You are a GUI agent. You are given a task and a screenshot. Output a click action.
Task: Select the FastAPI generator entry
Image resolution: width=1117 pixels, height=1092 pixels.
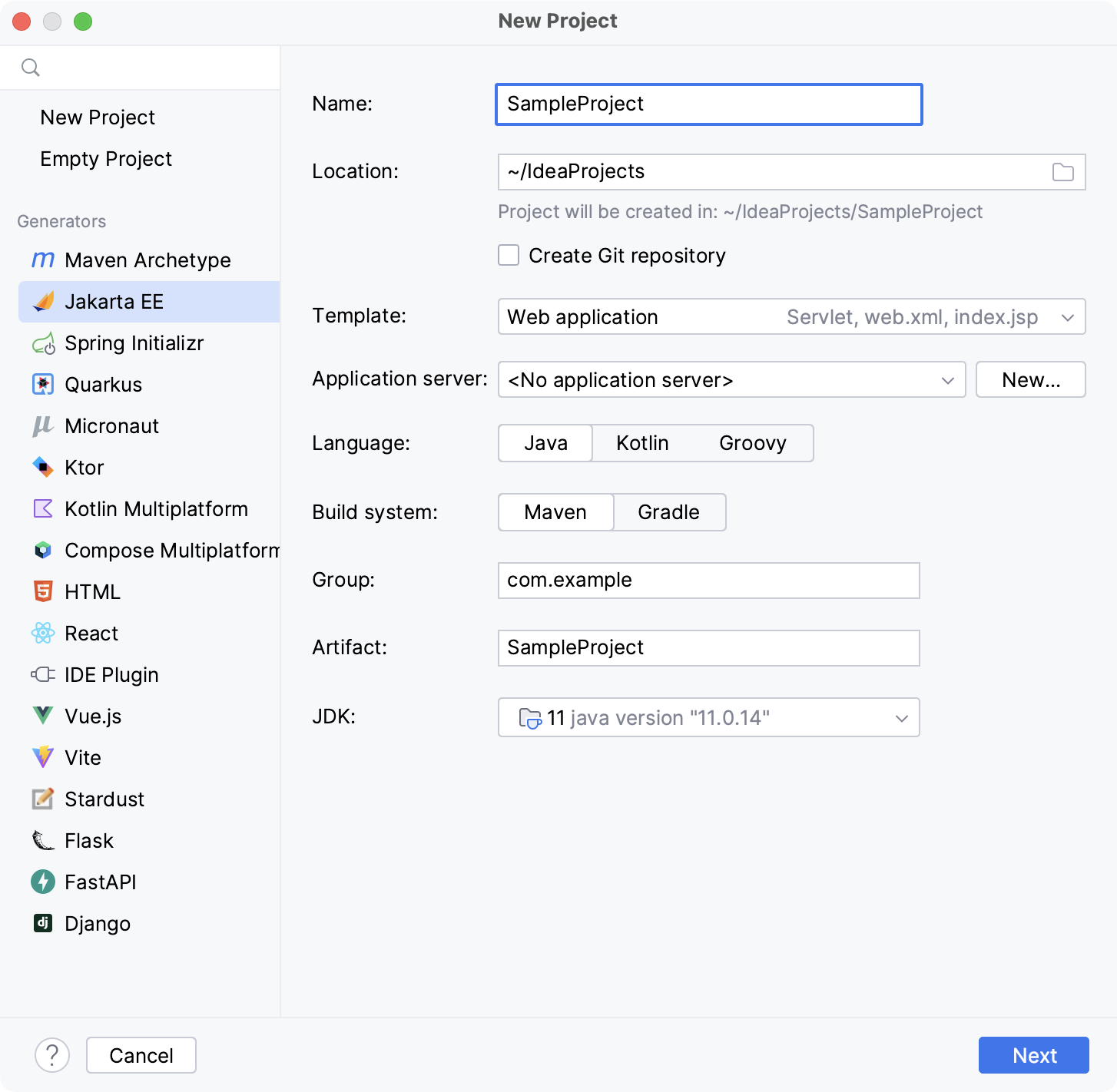(149, 882)
